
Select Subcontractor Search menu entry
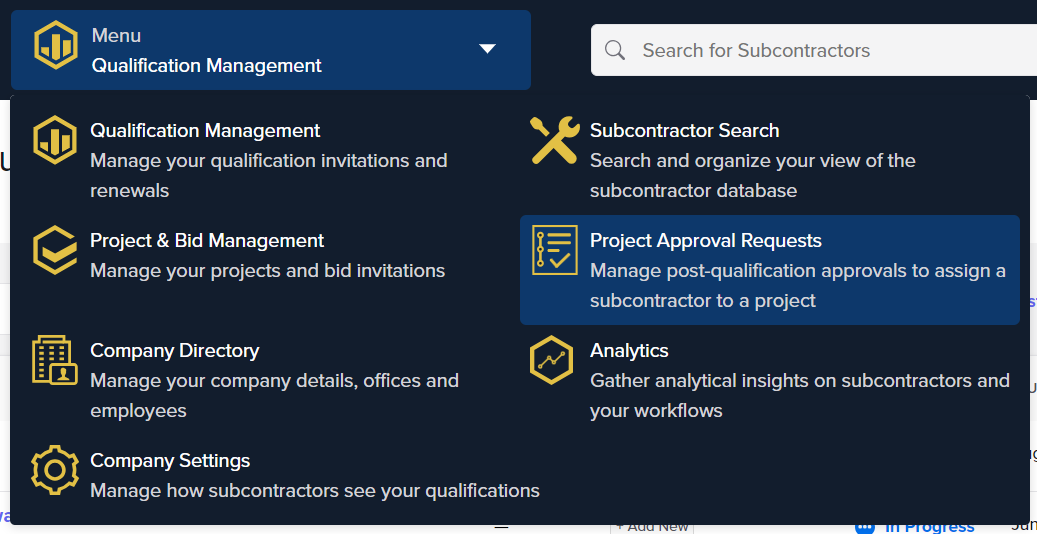[x=684, y=131]
